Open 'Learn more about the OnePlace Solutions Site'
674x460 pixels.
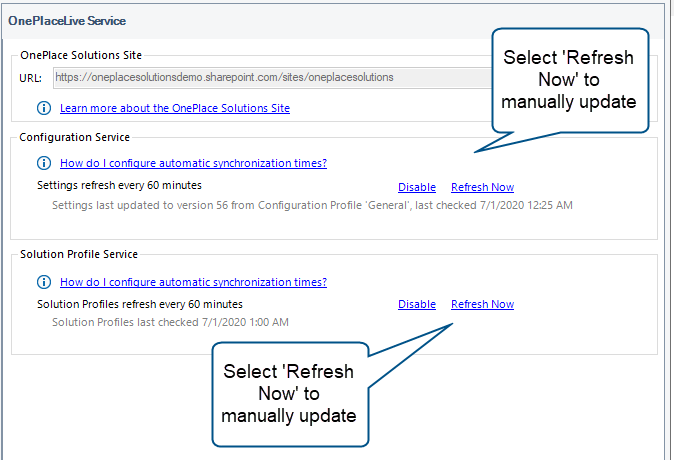click(174, 108)
